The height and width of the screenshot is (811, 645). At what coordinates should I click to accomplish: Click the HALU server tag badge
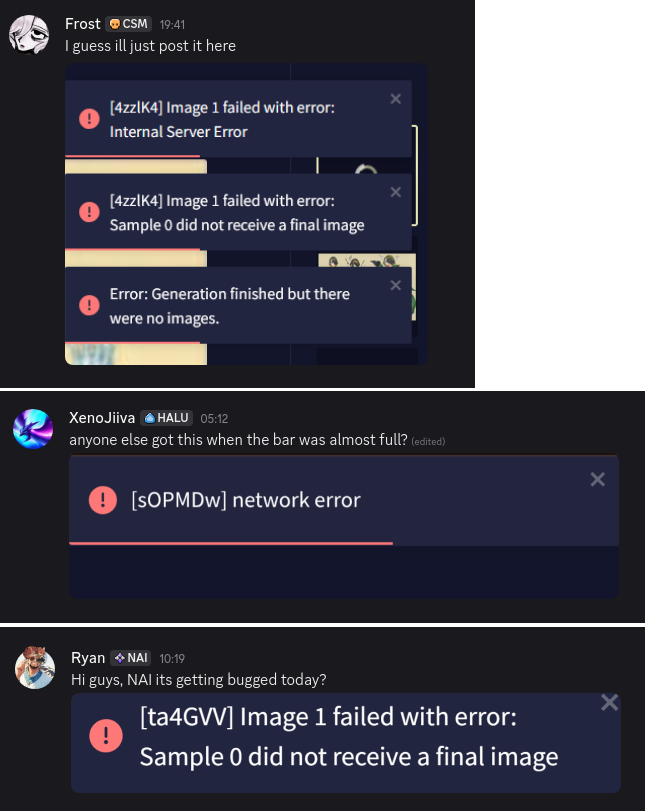[166, 418]
